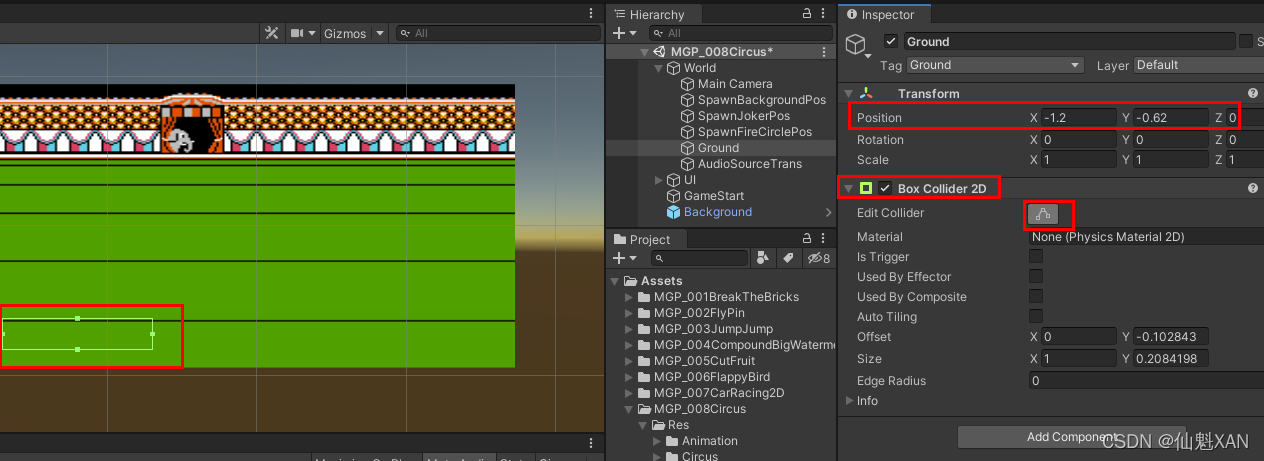Open Scene view camera settings
Screen dimensions: 1264x461
[x=303, y=33]
